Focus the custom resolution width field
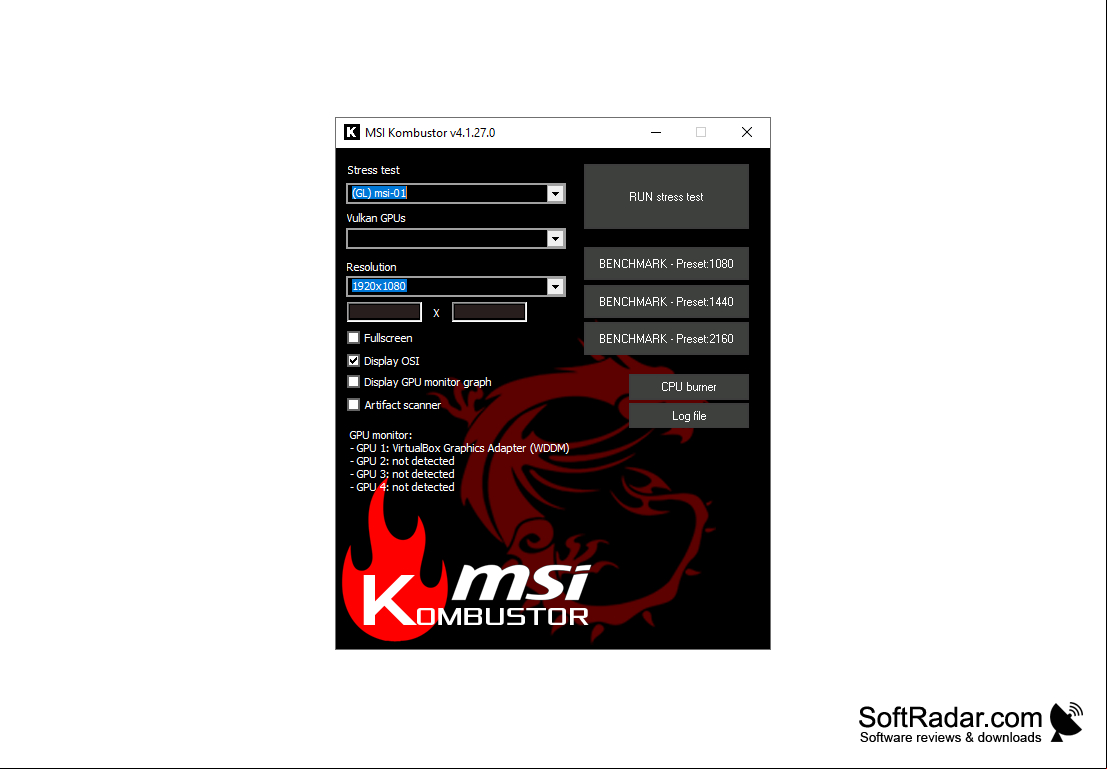This screenshot has height=769, width=1107. pyautogui.click(x=384, y=312)
